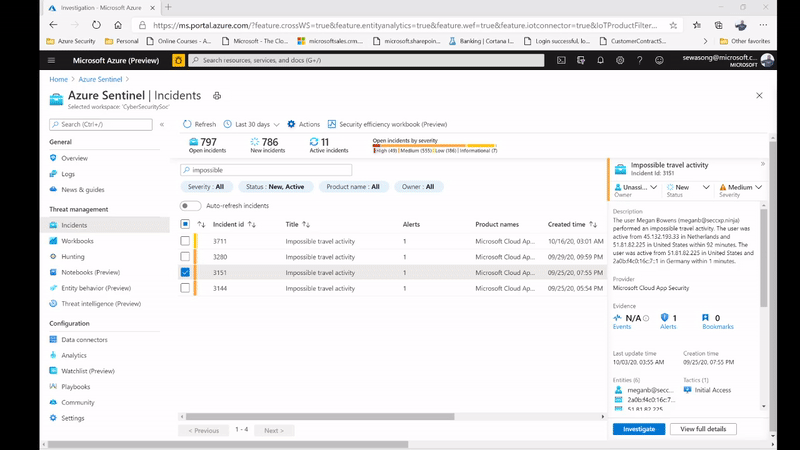The width and height of the screenshot is (800, 450).
Task: Open the Home breadcrumb link
Action: [58, 79]
